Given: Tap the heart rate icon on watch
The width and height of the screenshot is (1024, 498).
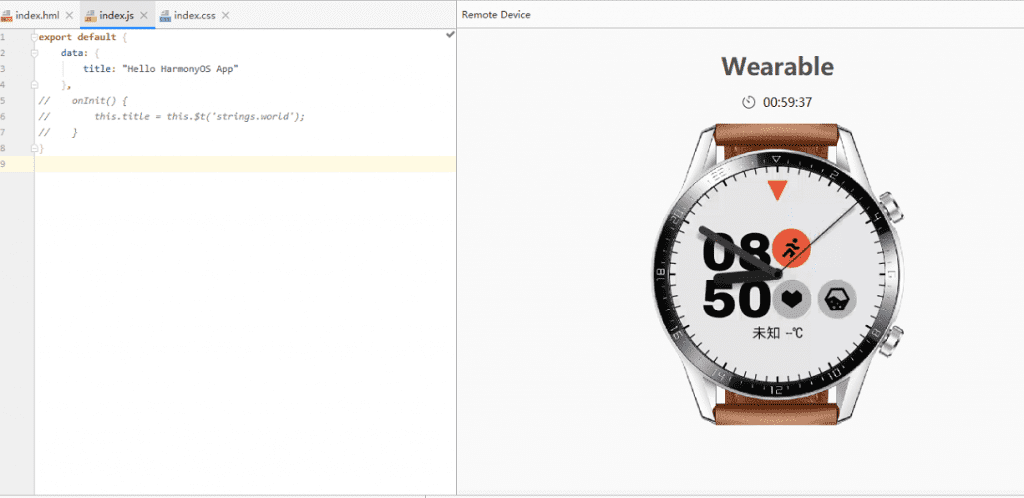Looking at the screenshot, I should tap(792, 300).
